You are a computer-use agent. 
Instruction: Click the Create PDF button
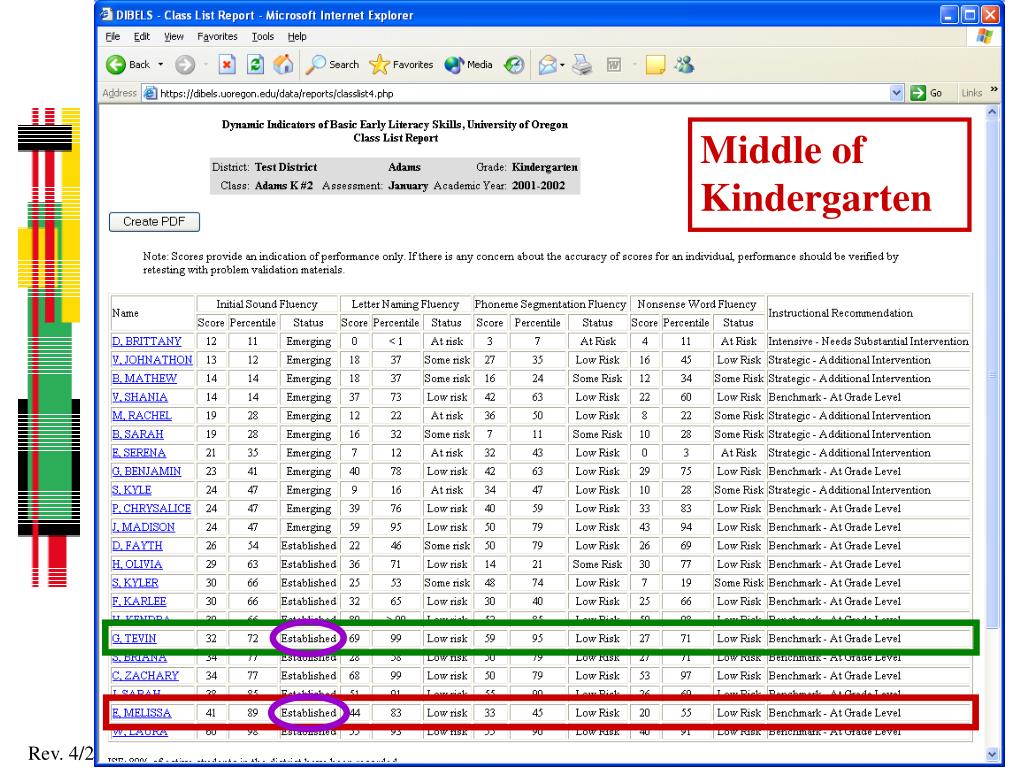coord(154,222)
